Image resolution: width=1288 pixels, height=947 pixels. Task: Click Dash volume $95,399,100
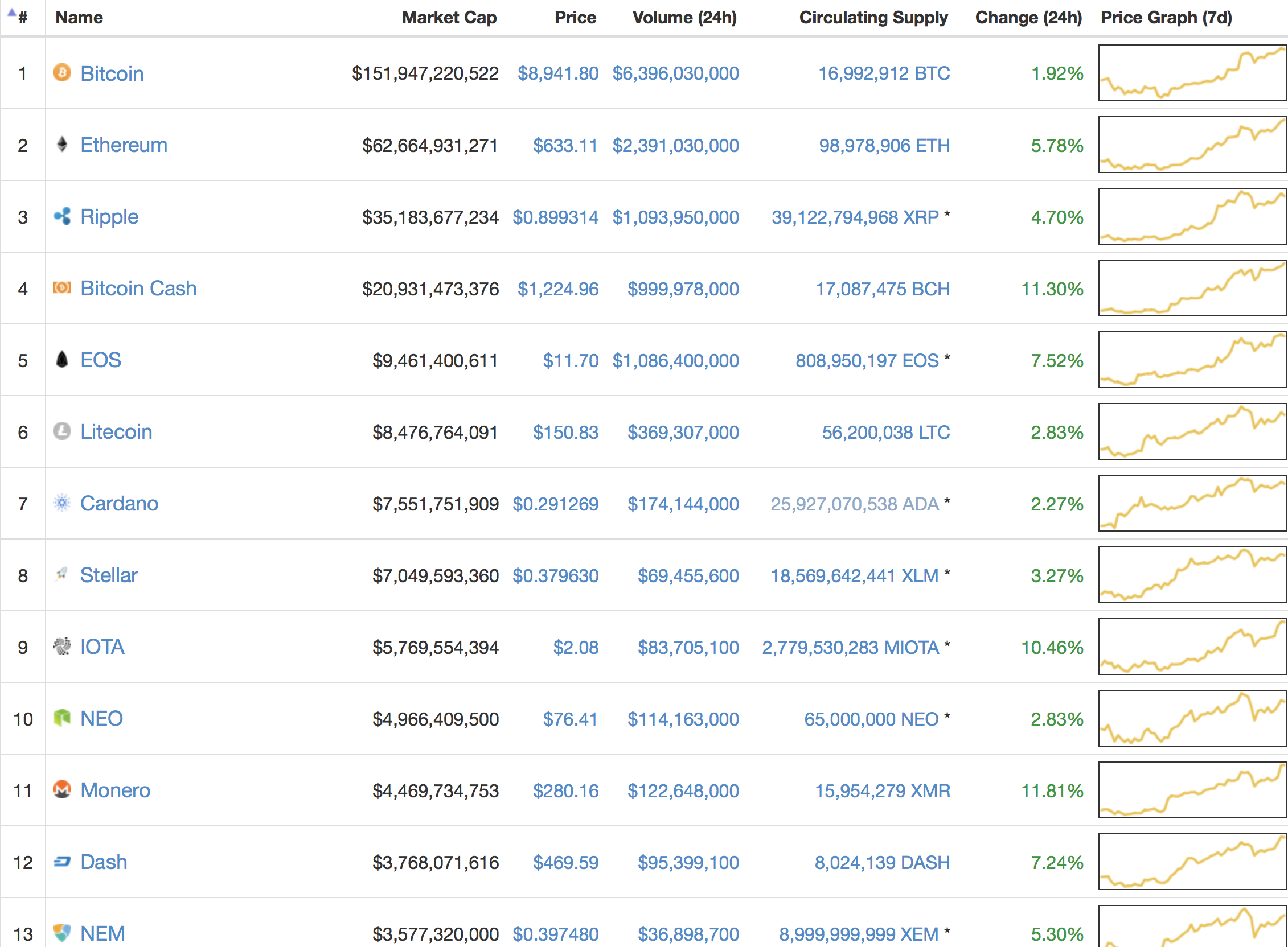[x=688, y=863]
